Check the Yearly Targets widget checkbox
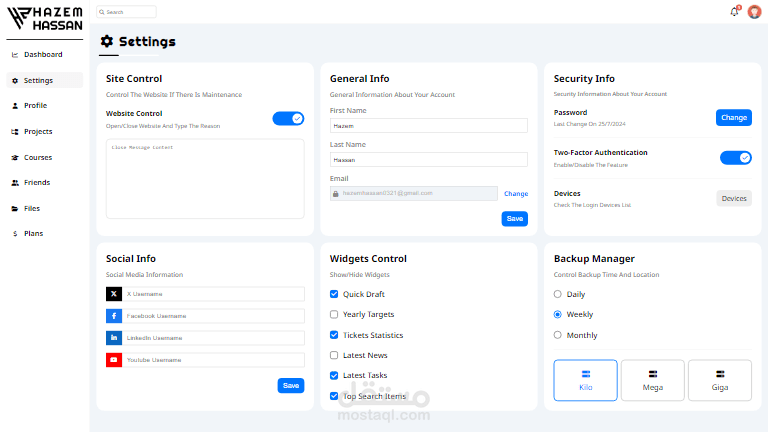768x432 pixels. click(334, 314)
